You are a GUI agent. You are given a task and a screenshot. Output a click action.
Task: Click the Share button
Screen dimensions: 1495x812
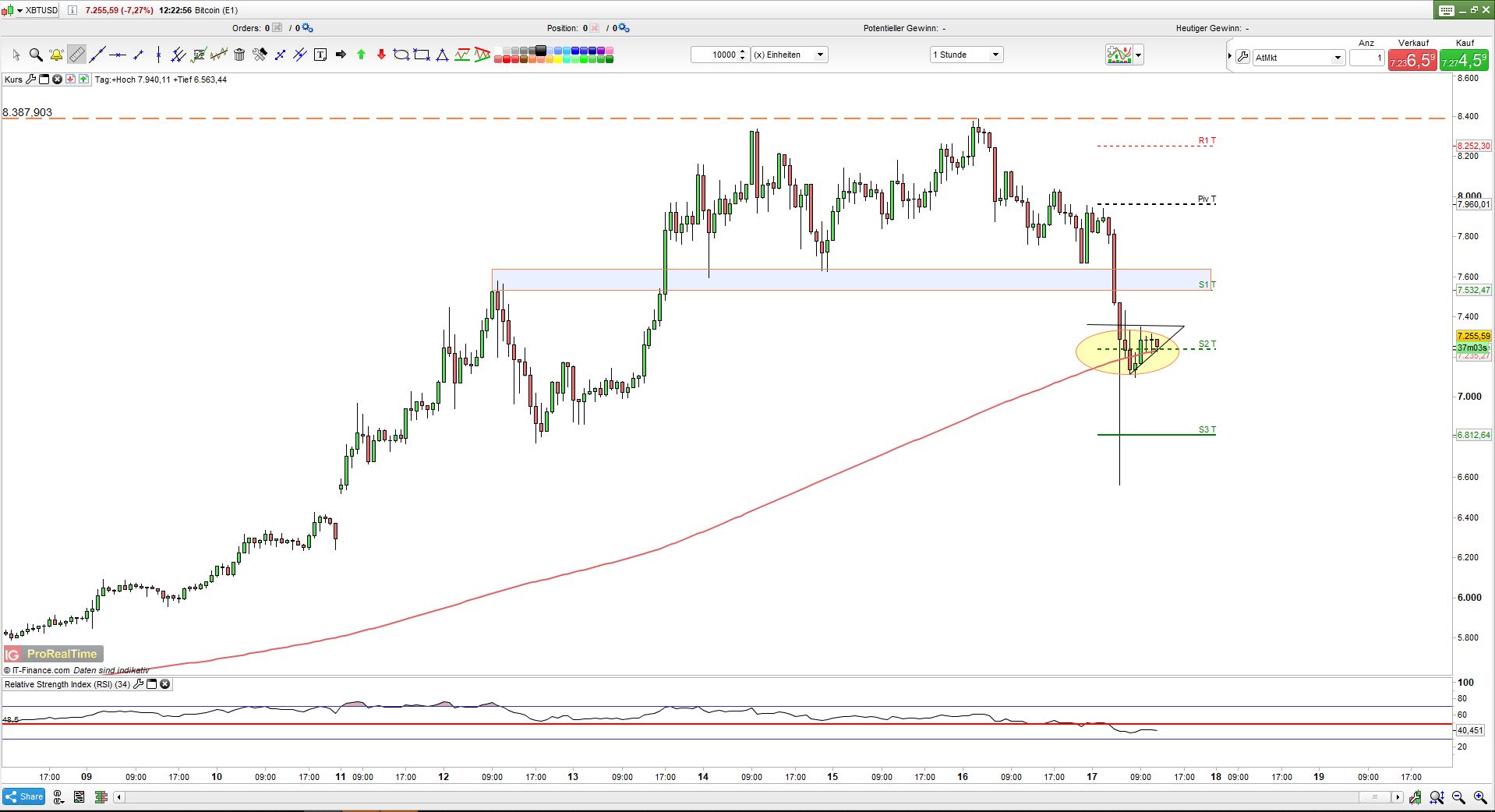[24, 796]
